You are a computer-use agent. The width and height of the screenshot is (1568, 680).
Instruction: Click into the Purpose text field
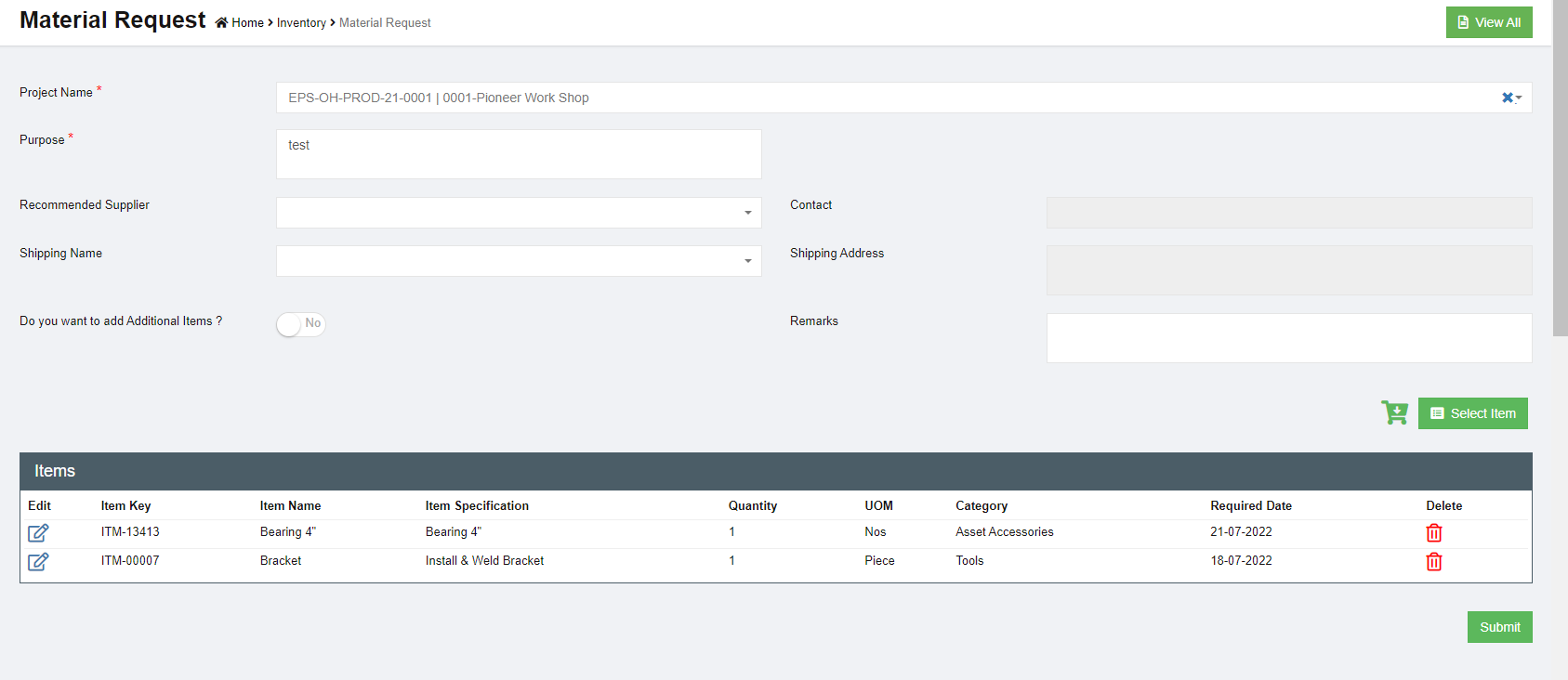pyautogui.click(x=519, y=154)
